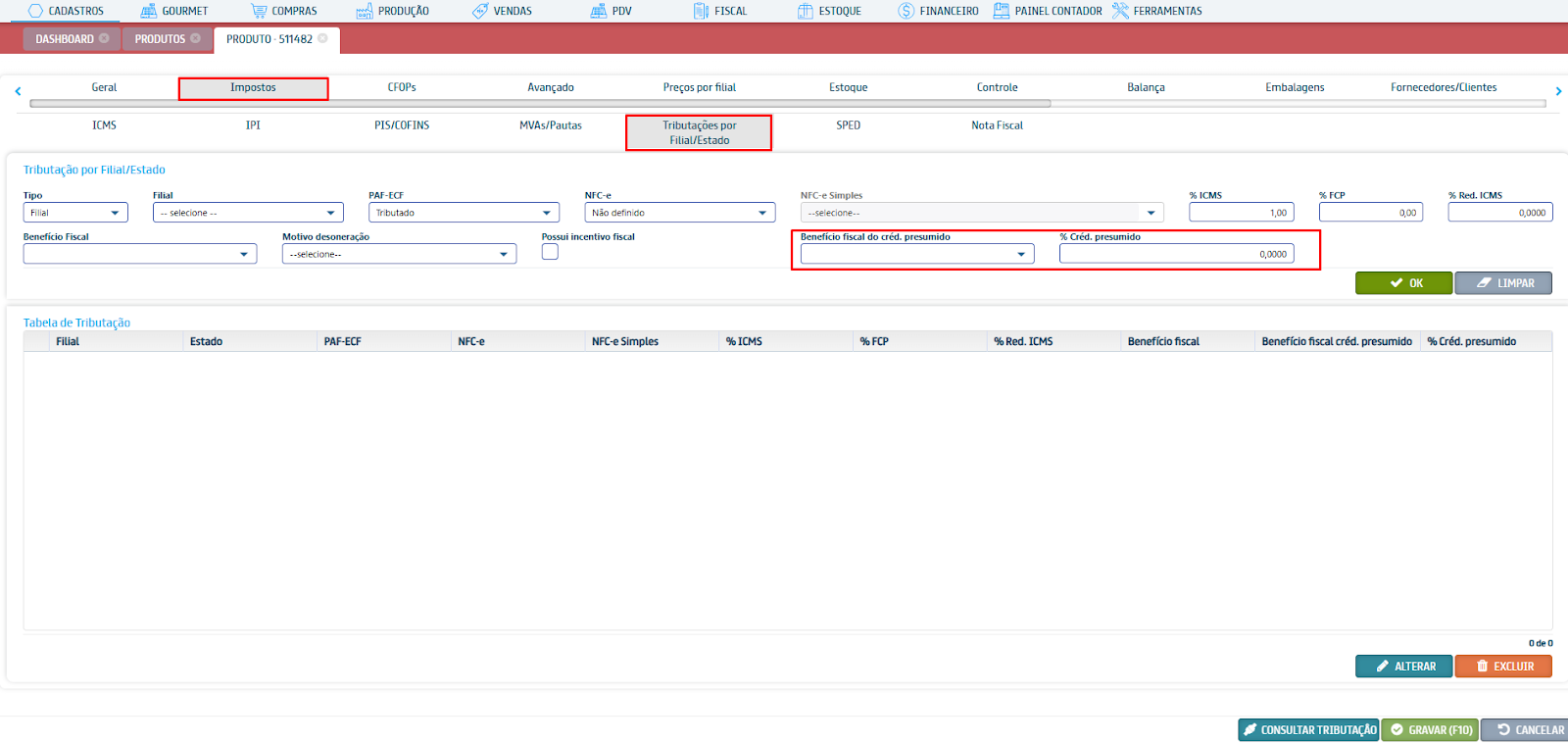
Task: Tick the Possui incentivo fiscal checkbox
Action: click(x=550, y=252)
